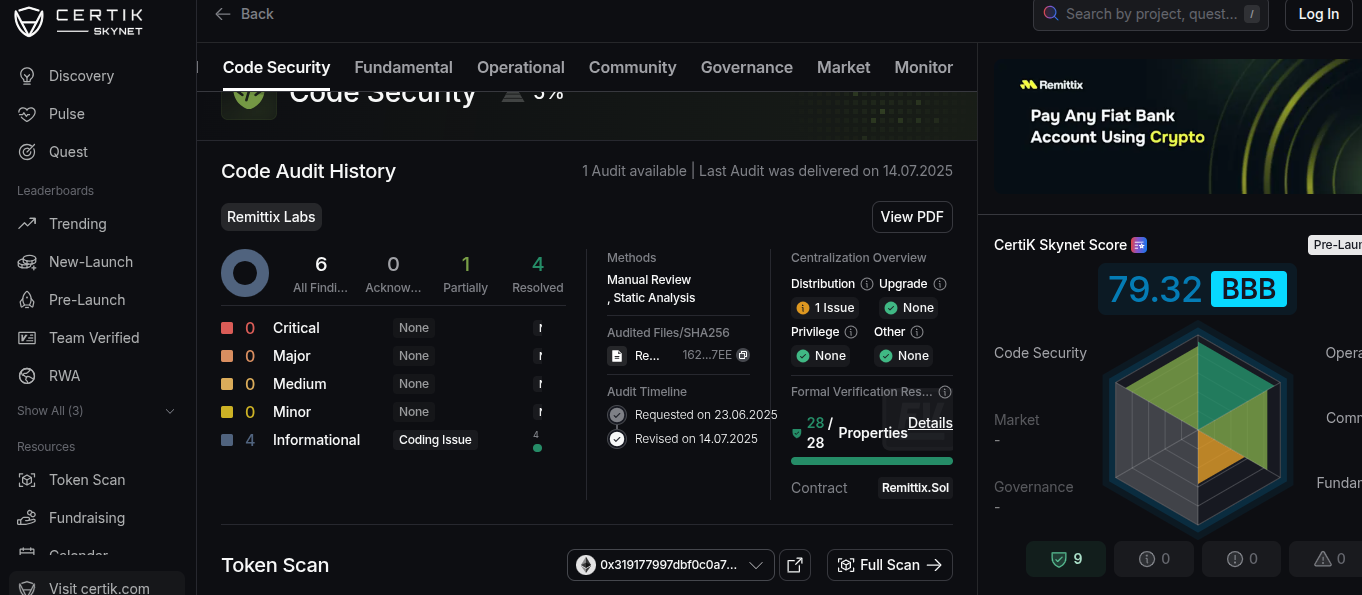The image size is (1362, 595).
Task: Click the Skynet score 79.32 value
Action: (1155, 289)
